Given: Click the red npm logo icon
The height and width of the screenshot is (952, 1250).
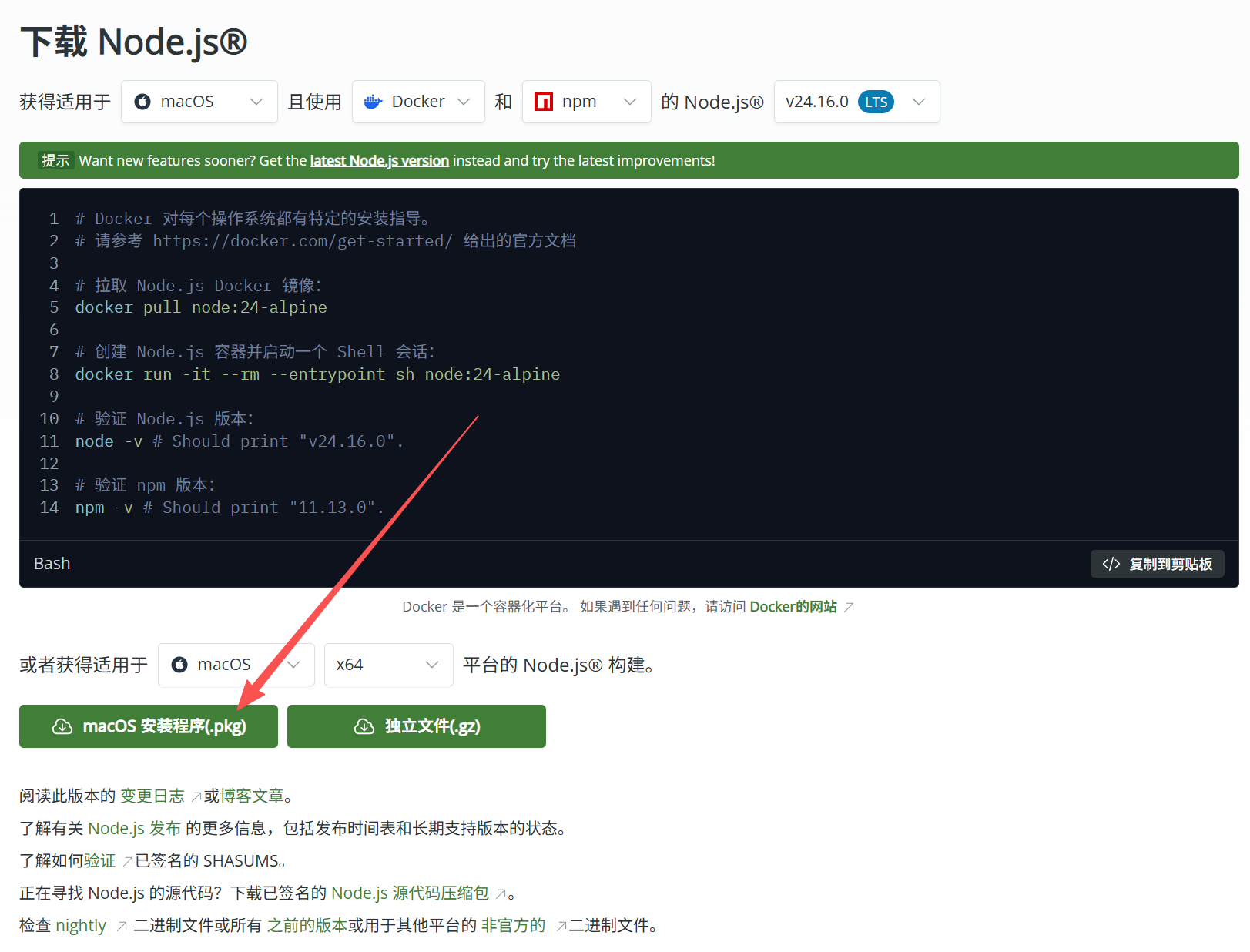Looking at the screenshot, I should (544, 102).
